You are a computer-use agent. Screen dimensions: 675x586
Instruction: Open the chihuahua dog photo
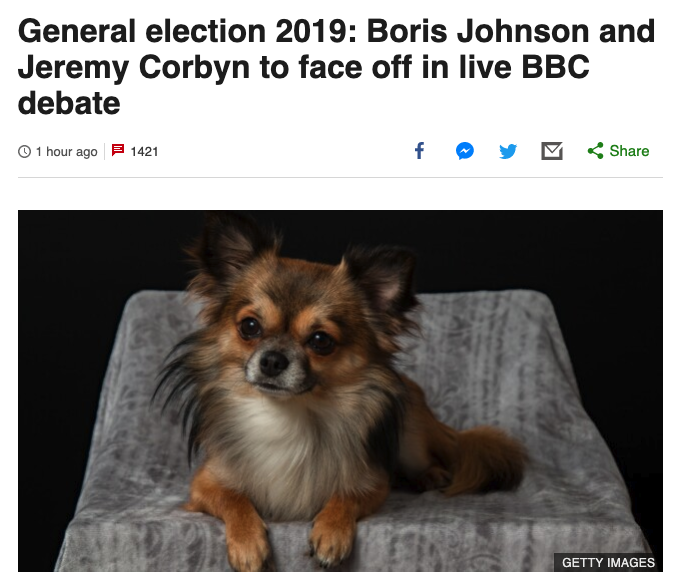point(340,391)
